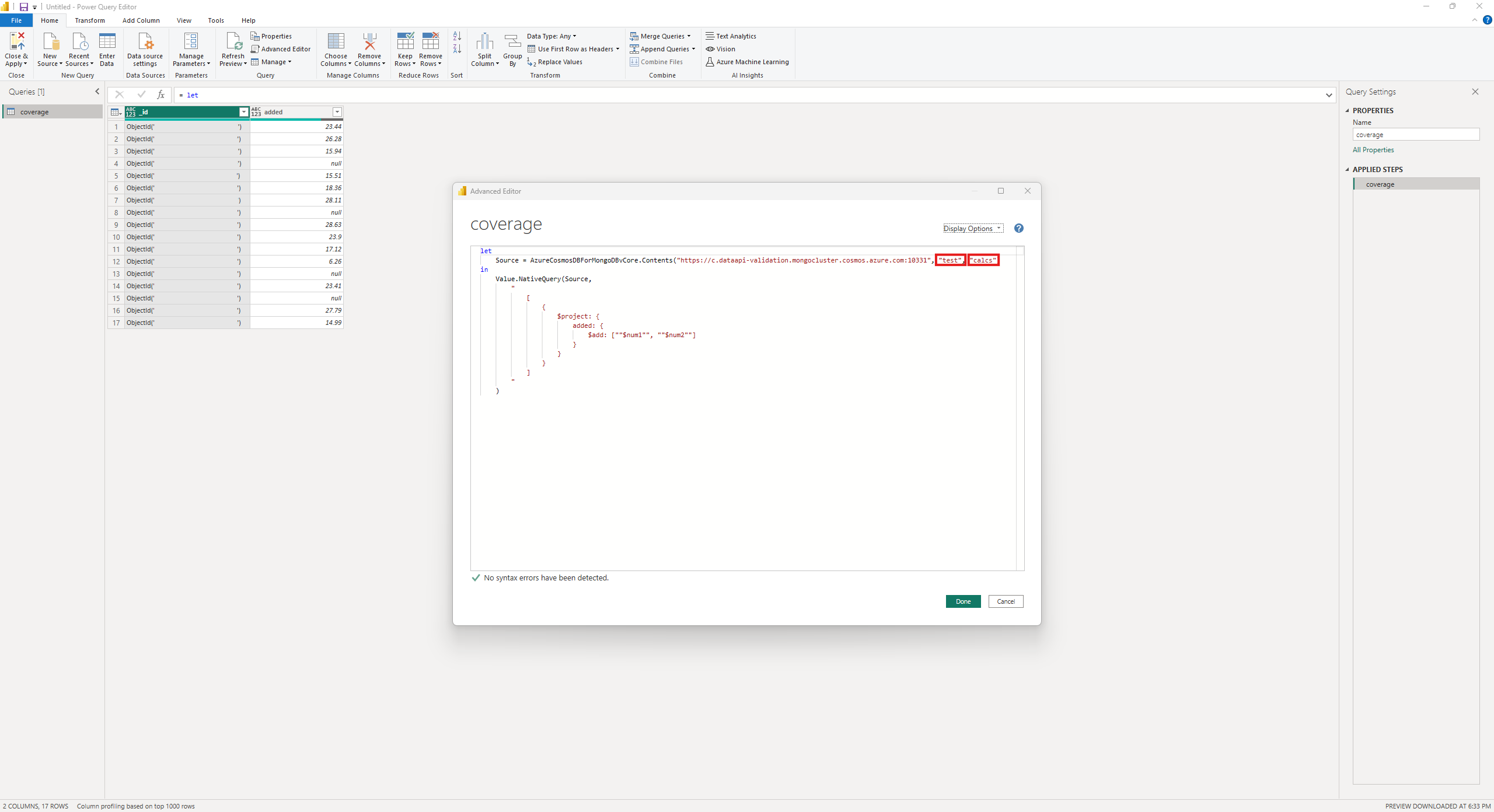The image size is (1494, 812).
Task: Click the Done button
Action: (963, 601)
